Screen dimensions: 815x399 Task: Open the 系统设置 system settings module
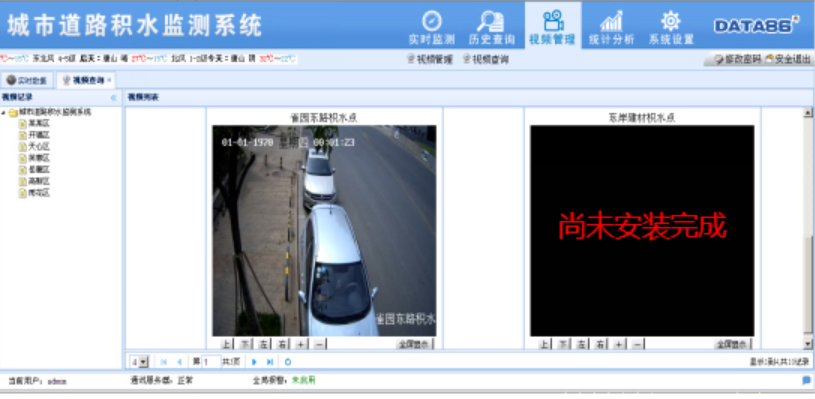[x=671, y=28]
